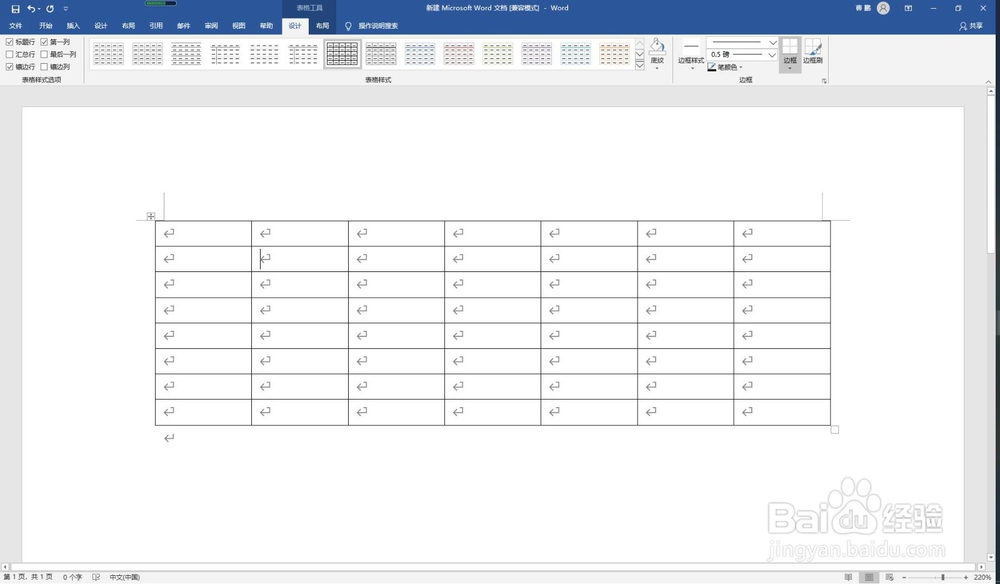Click the last cell in the bottom row

pyautogui.click(x=782, y=412)
